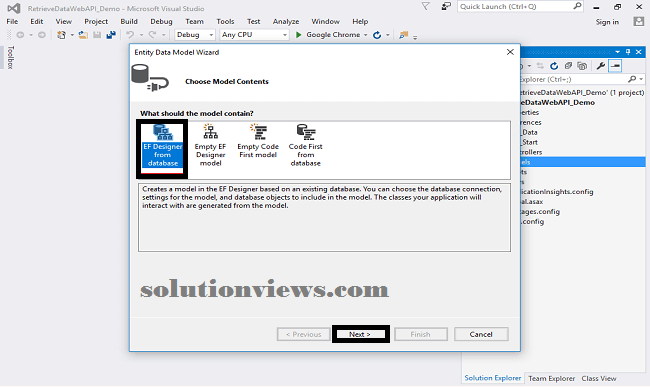Switch to the Team Explorer tab
This screenshot has width=650, height=387.
[551, 378]
